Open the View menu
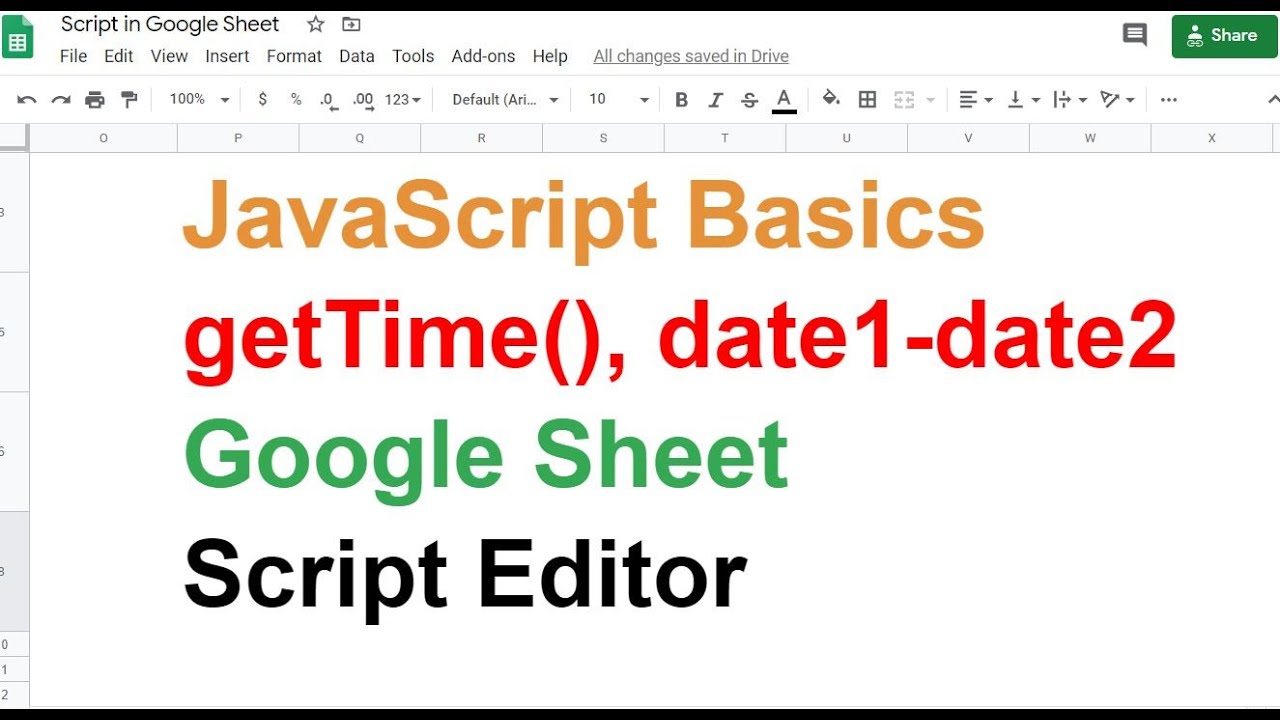The height and width of the screenshot is (720, 1280). click(169, 56)
